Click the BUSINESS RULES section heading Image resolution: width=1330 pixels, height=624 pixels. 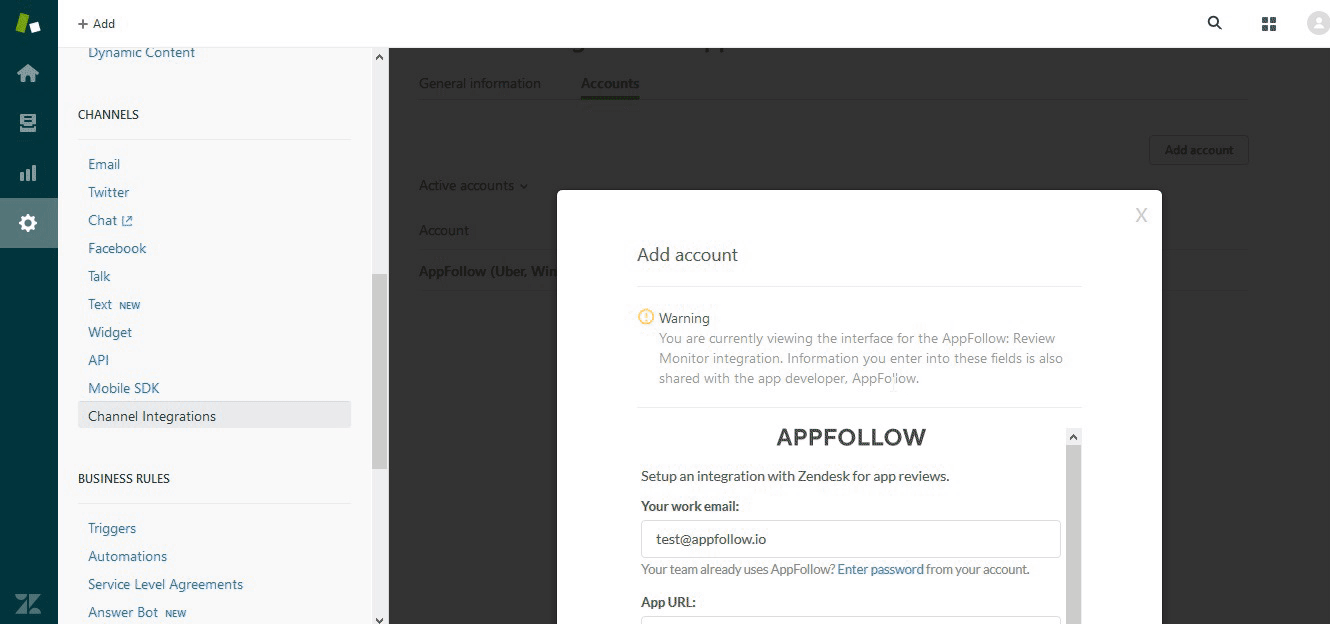[x=124, y=479]
